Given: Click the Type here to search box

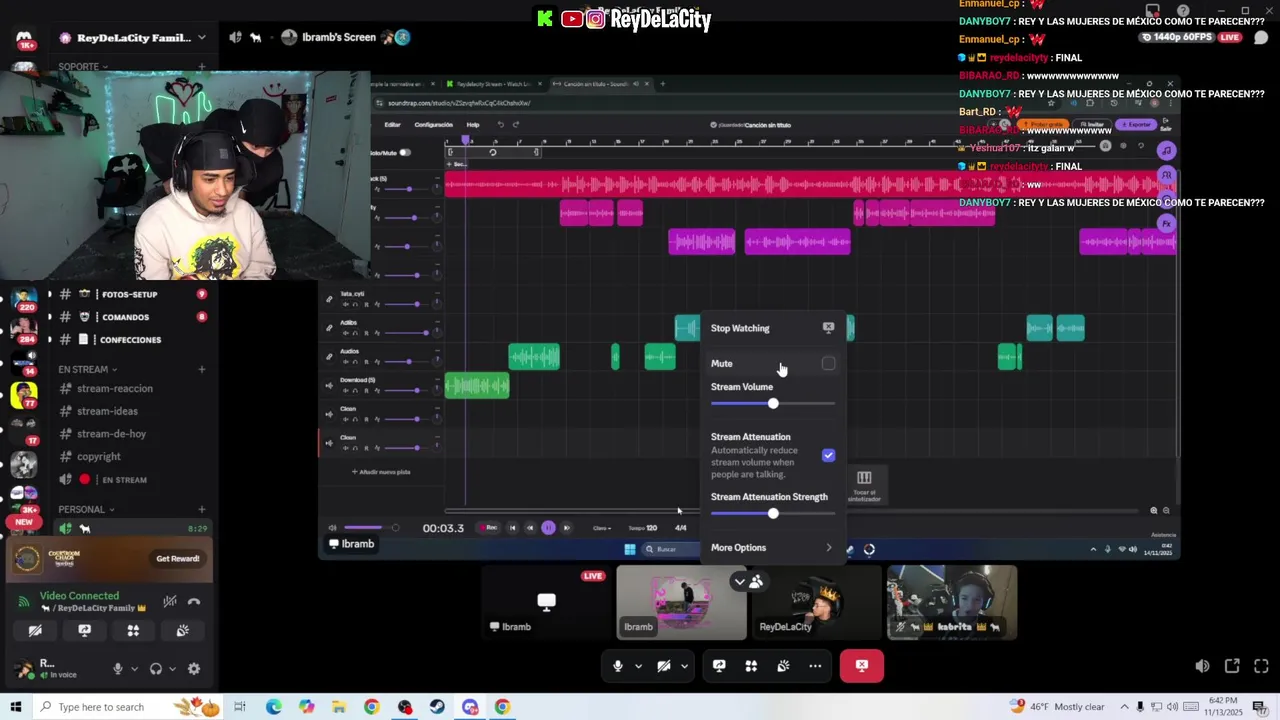Looking at the screenshot, I should 126,707.
